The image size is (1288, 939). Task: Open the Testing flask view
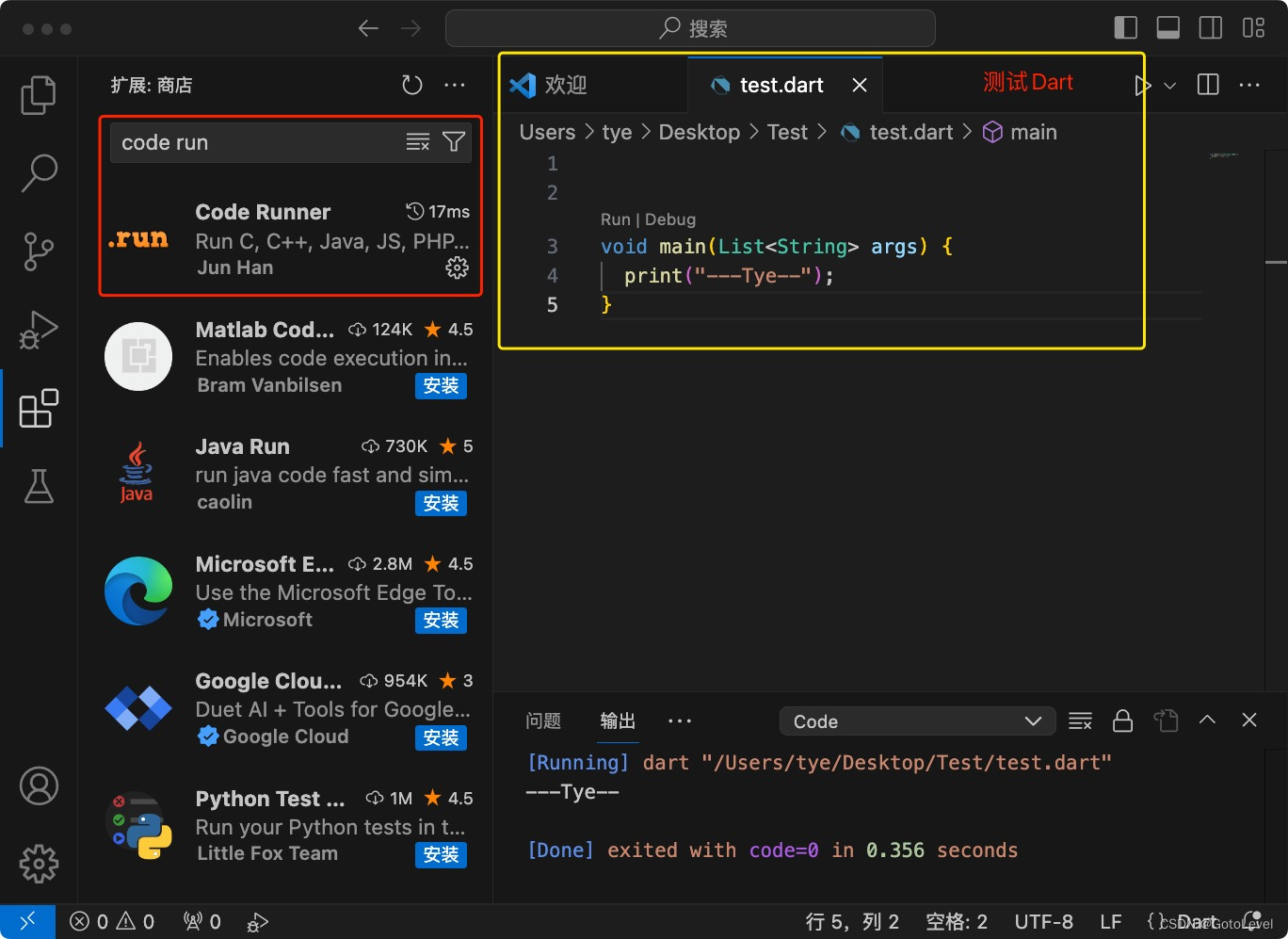(x=39, y=486)
